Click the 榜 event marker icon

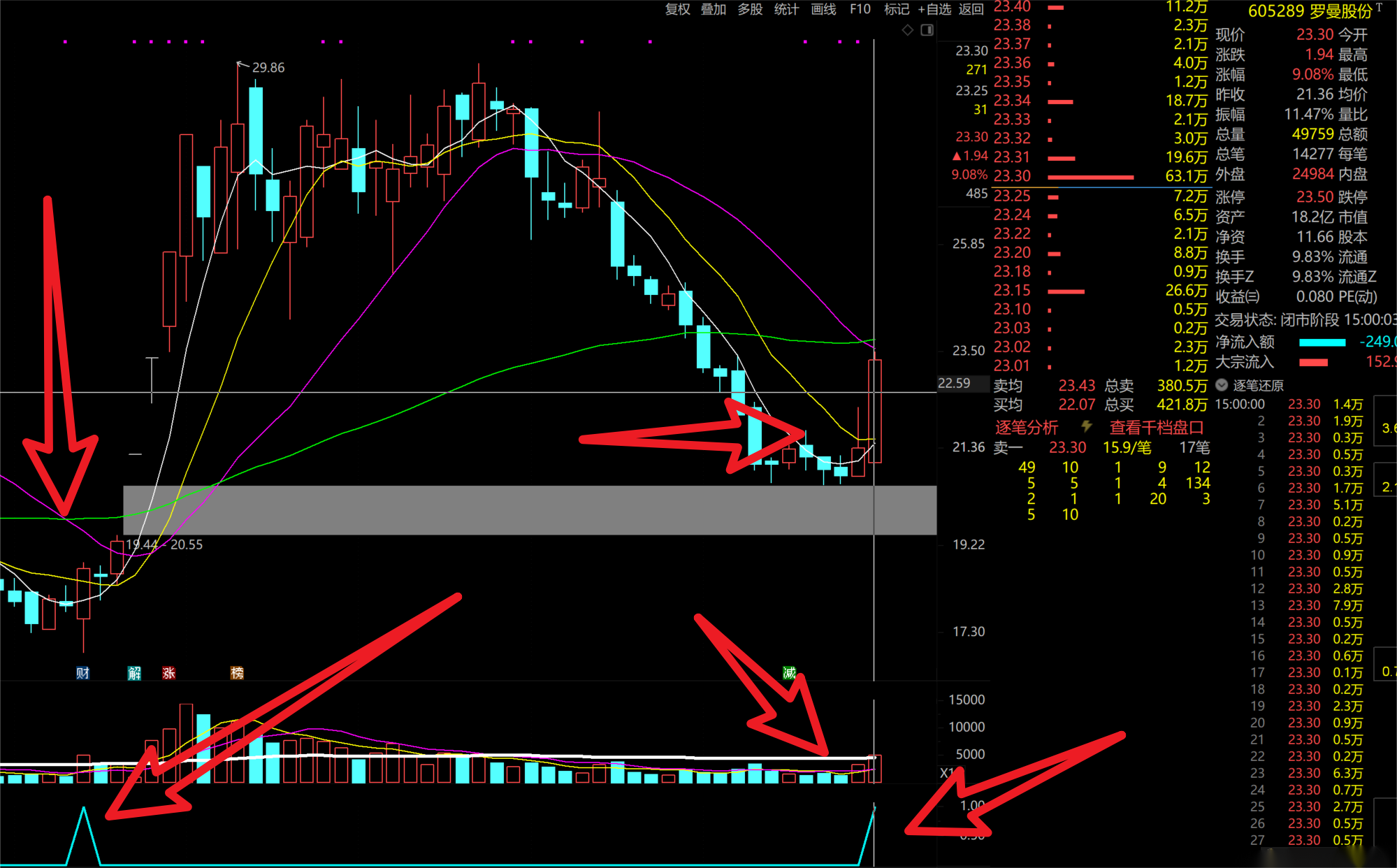(x=237, y=673)
